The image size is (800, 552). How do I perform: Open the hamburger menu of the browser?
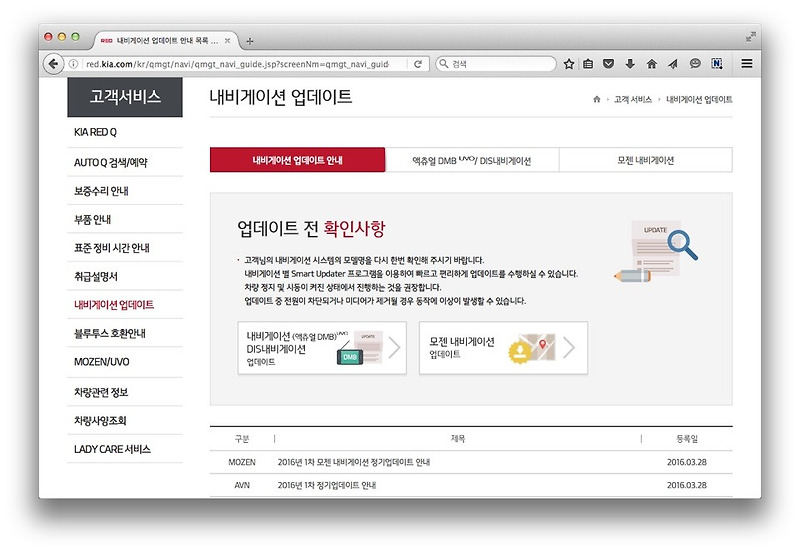pyautogui.click(x=747, y=63)
